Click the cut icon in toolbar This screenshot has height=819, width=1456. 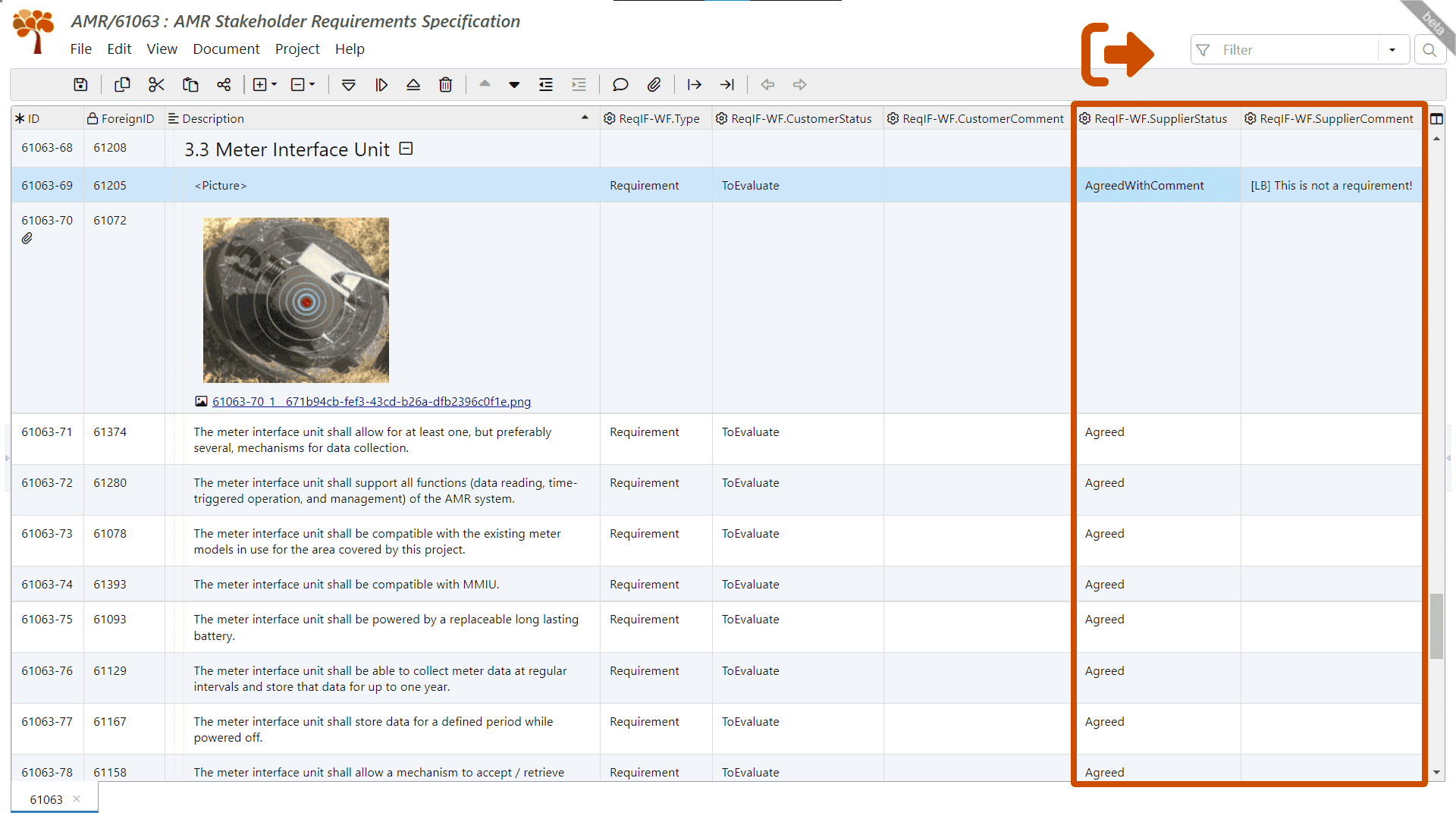[156, 84]
